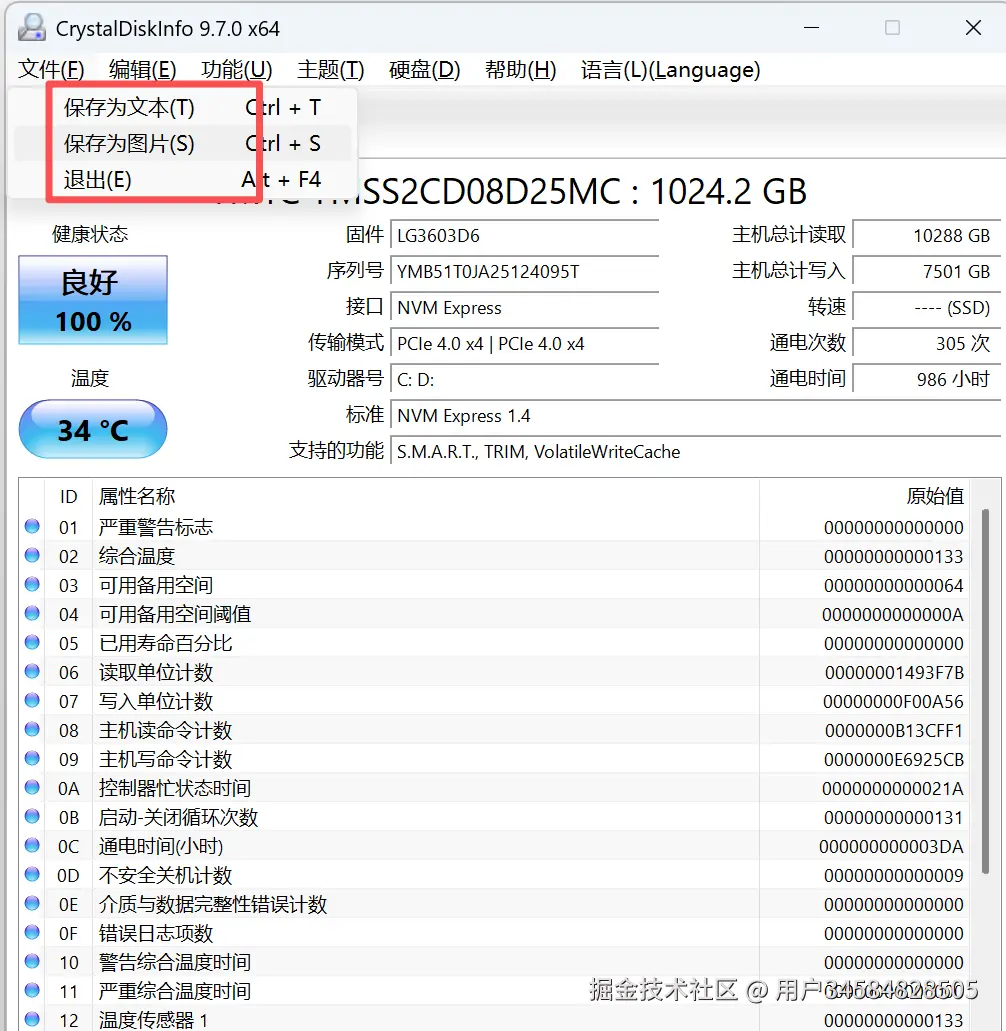Click status dot for row 06 读取单位计数
1006x1031 pixels.
pyautogui.click(x=32, y=671)
